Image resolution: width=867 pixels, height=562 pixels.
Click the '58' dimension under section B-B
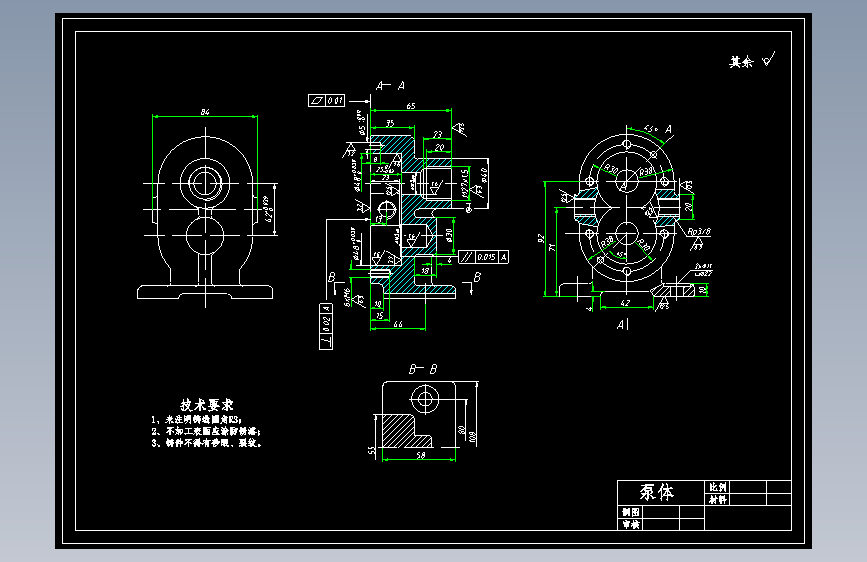(421, 455)
